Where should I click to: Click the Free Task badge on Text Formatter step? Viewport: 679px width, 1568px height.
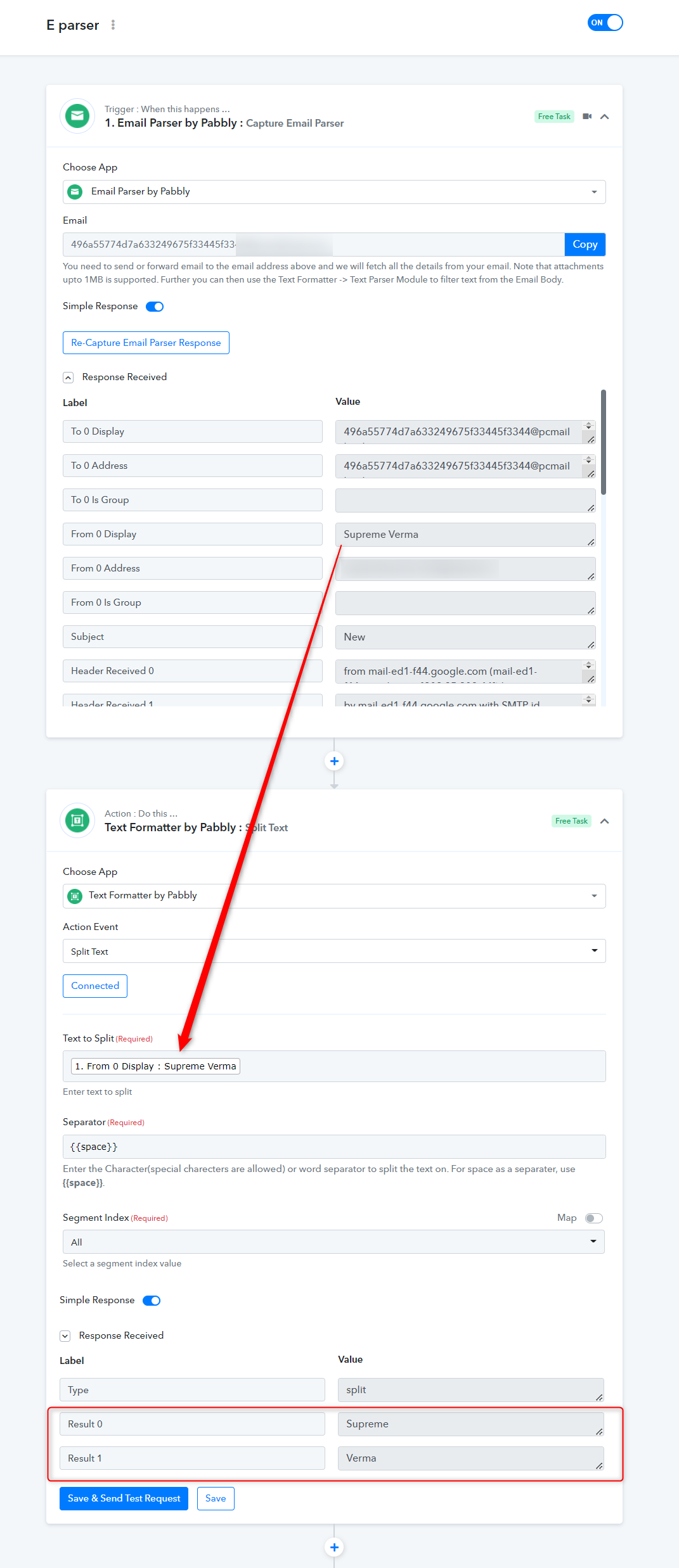pyautogui.click(x=571, y=821)
